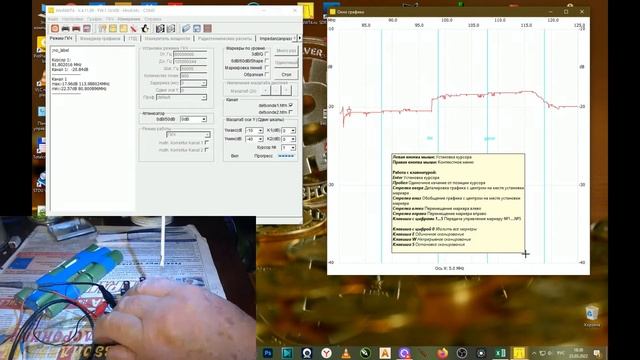Show hidden tray icons chevron
The width and height of the screenshot is (640, 360).
533,353
